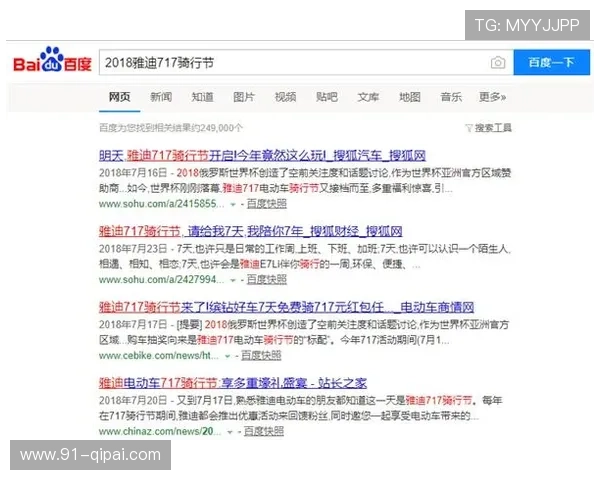Select the 网页 tab
The image size is (600, 480).
119,97
